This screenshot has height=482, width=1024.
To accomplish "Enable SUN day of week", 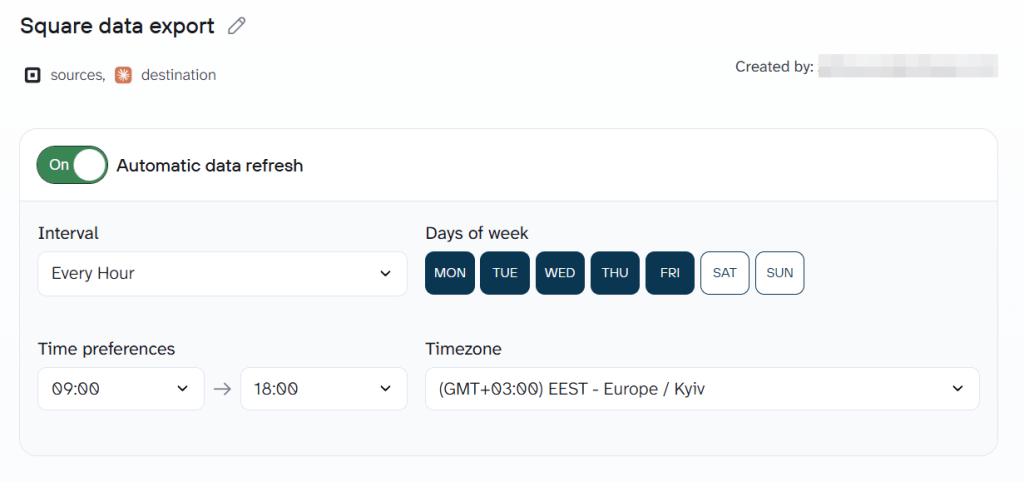I will (780, 273).
